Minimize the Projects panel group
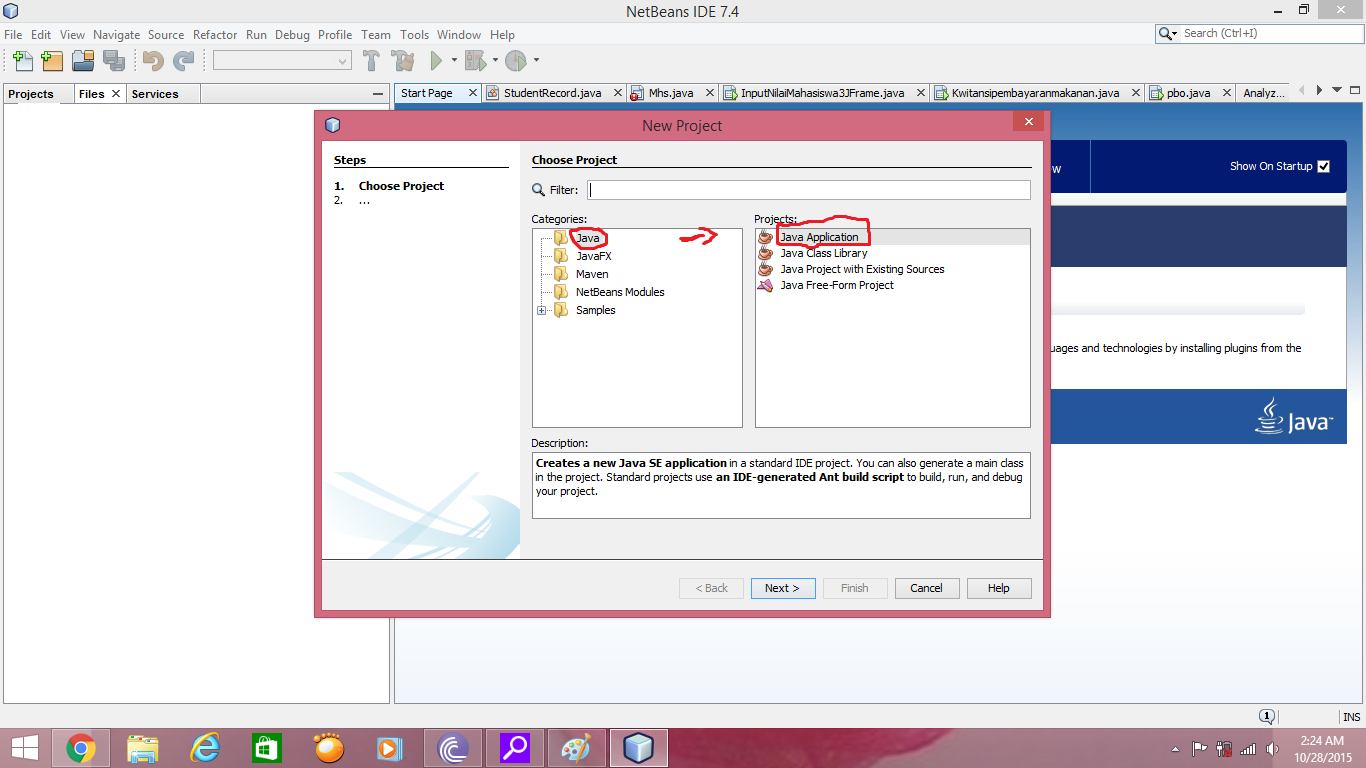Image resolution: width=1366 pixels, height=768 pixels. click(x=377, y=93)
